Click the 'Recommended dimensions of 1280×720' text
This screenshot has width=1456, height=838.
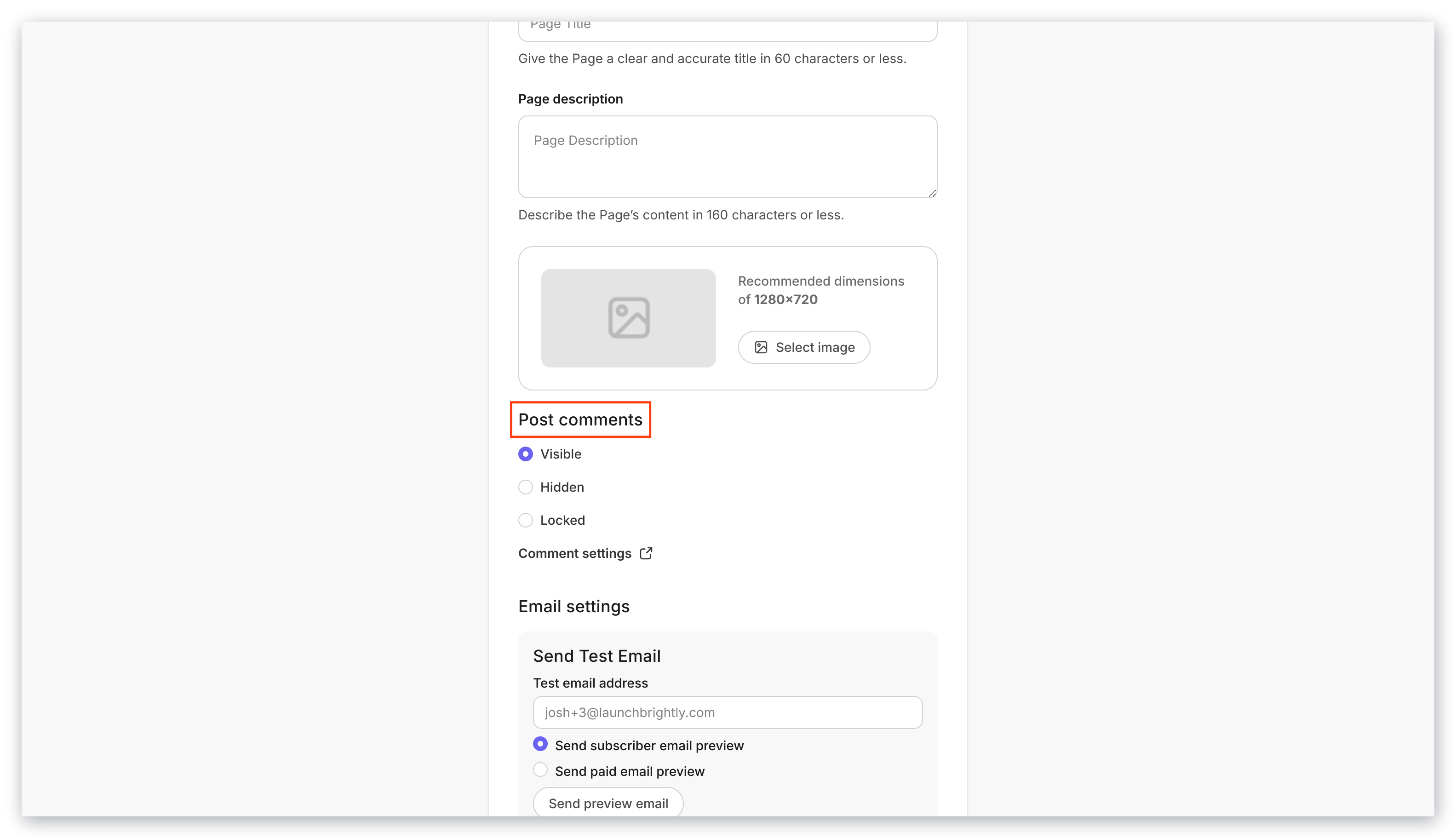coord(820,290)
